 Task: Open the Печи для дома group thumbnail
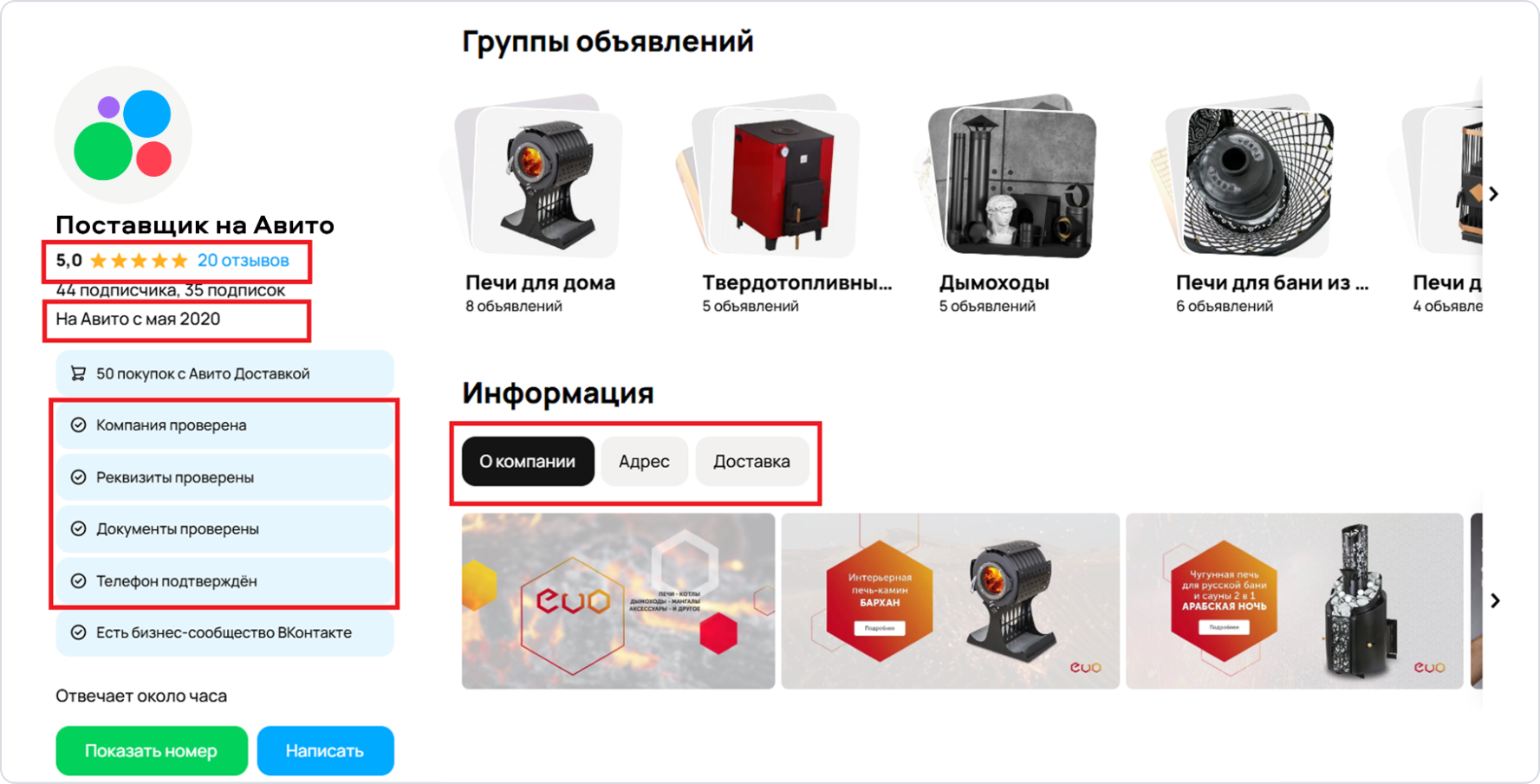click(540, 177)
